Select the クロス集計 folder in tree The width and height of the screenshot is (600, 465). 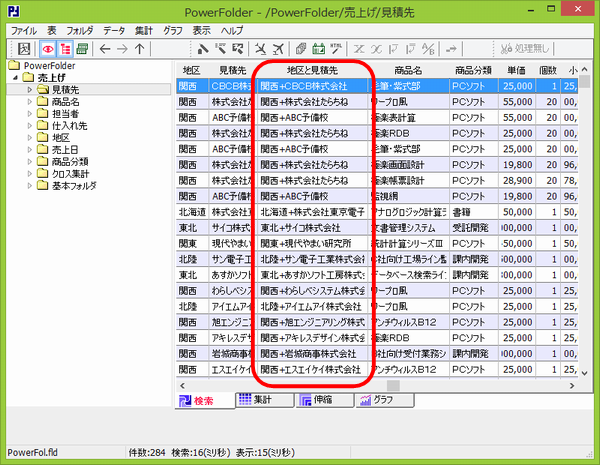coord(70,174)
